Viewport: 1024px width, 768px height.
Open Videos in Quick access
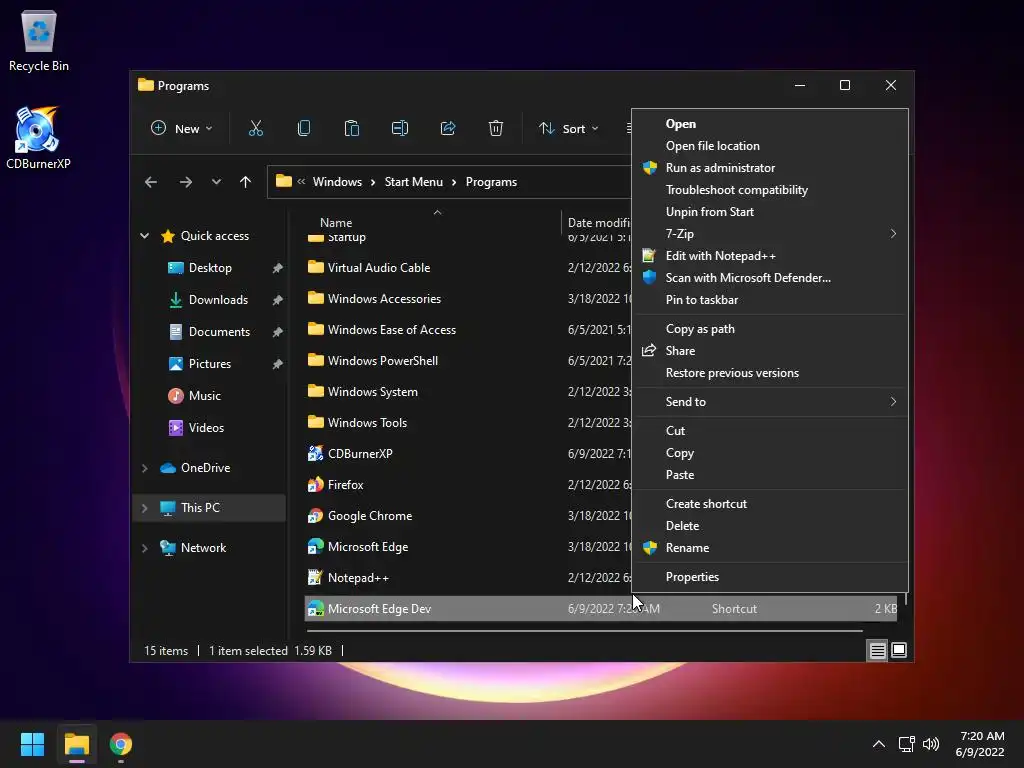pos(206,428)
